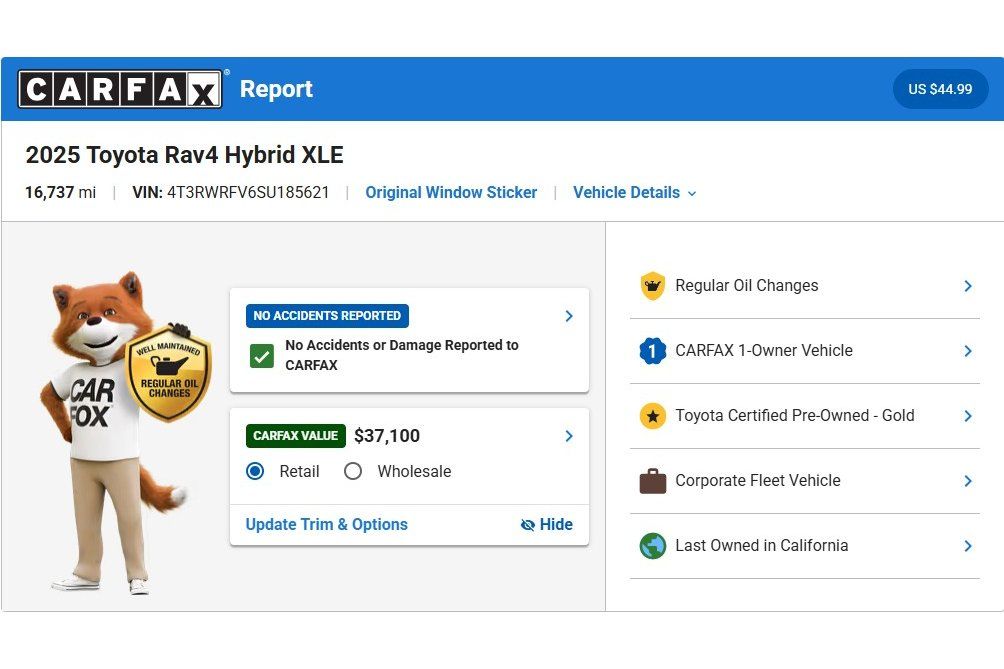Image resolution: width=1004 pixels, height=669 pixels.
Task: Click the CARFAX logo
Action: 120,89
